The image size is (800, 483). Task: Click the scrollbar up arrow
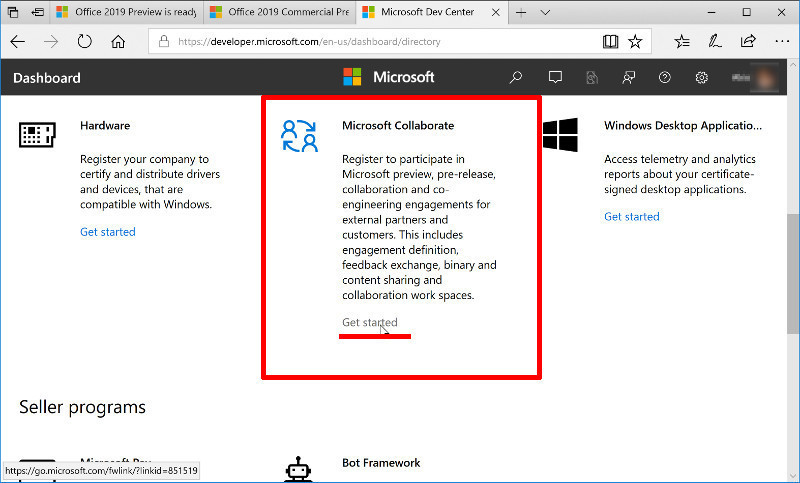click(x=792, y=65)
